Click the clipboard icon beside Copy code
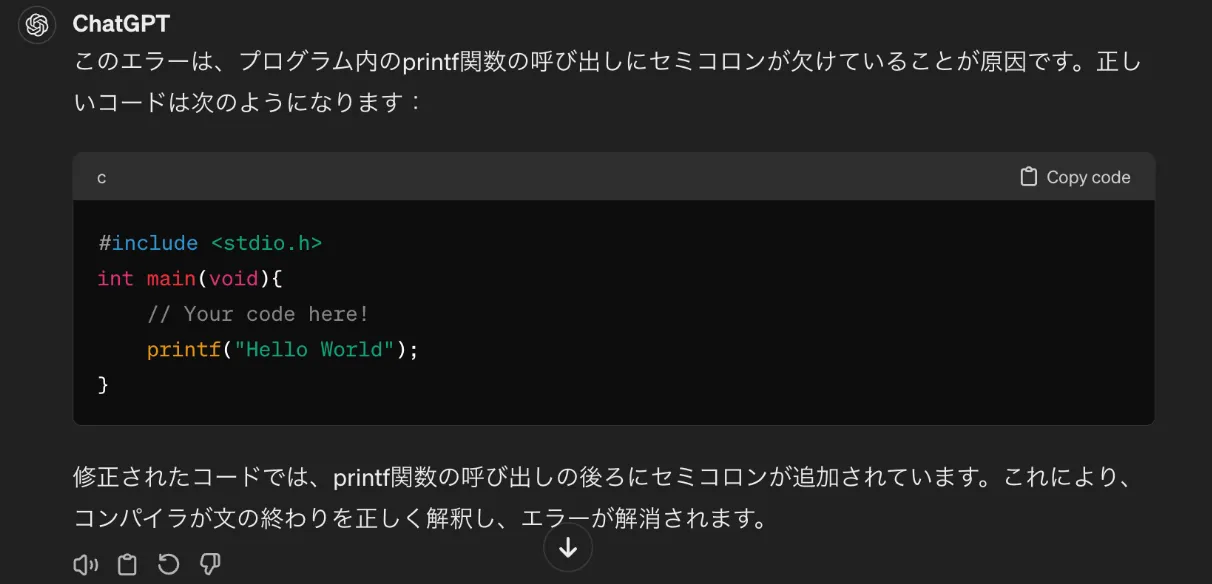 (1028, 176)
